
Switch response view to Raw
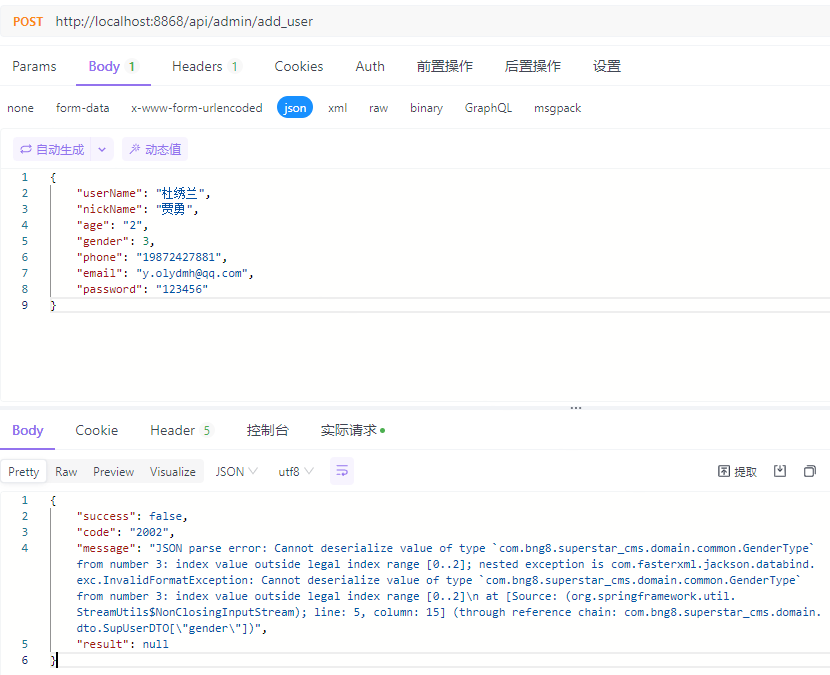pyautogui.click(x=66, y=471)
